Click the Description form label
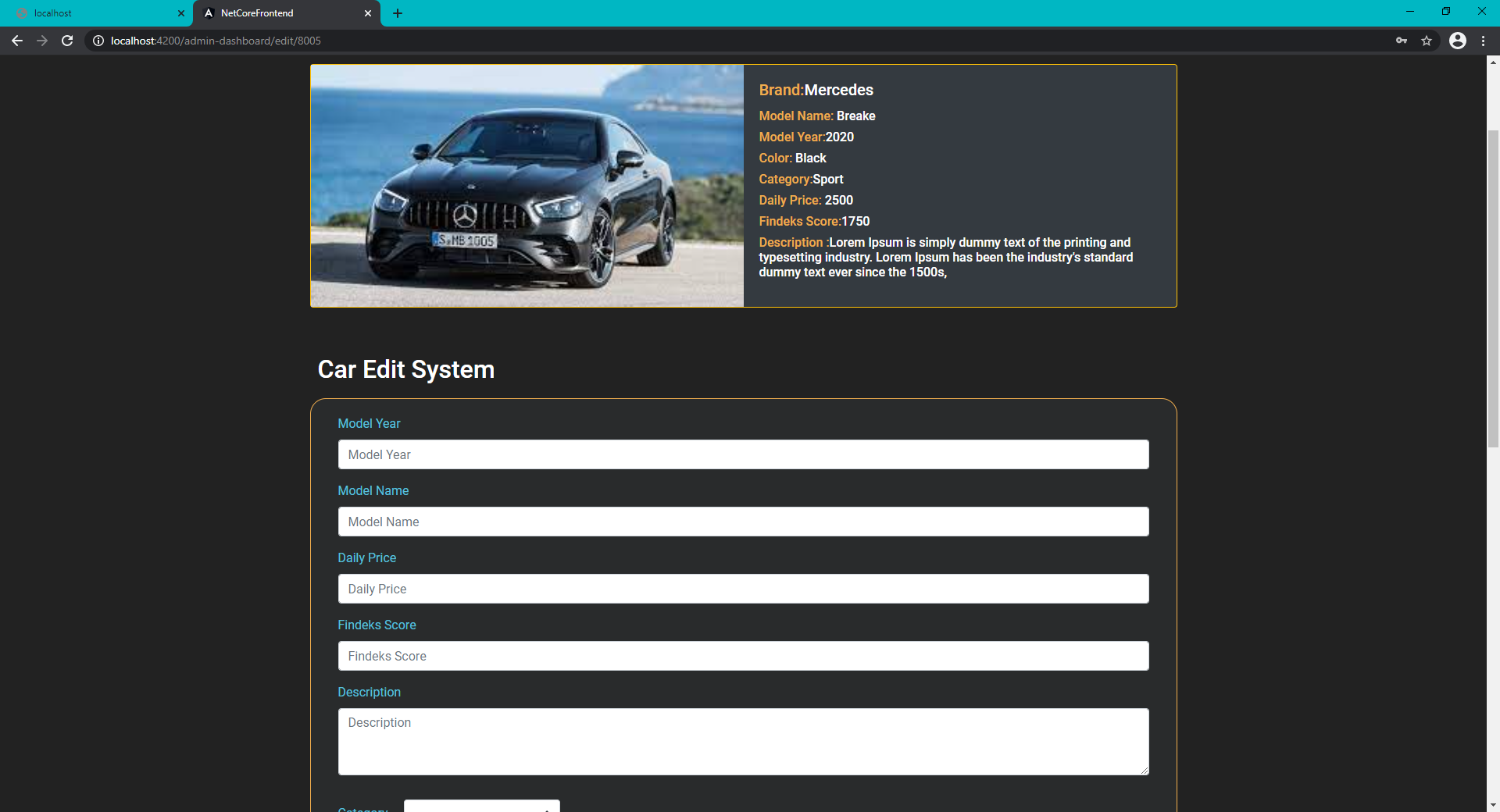This screenshot has height=812, width=1500. 369,692
